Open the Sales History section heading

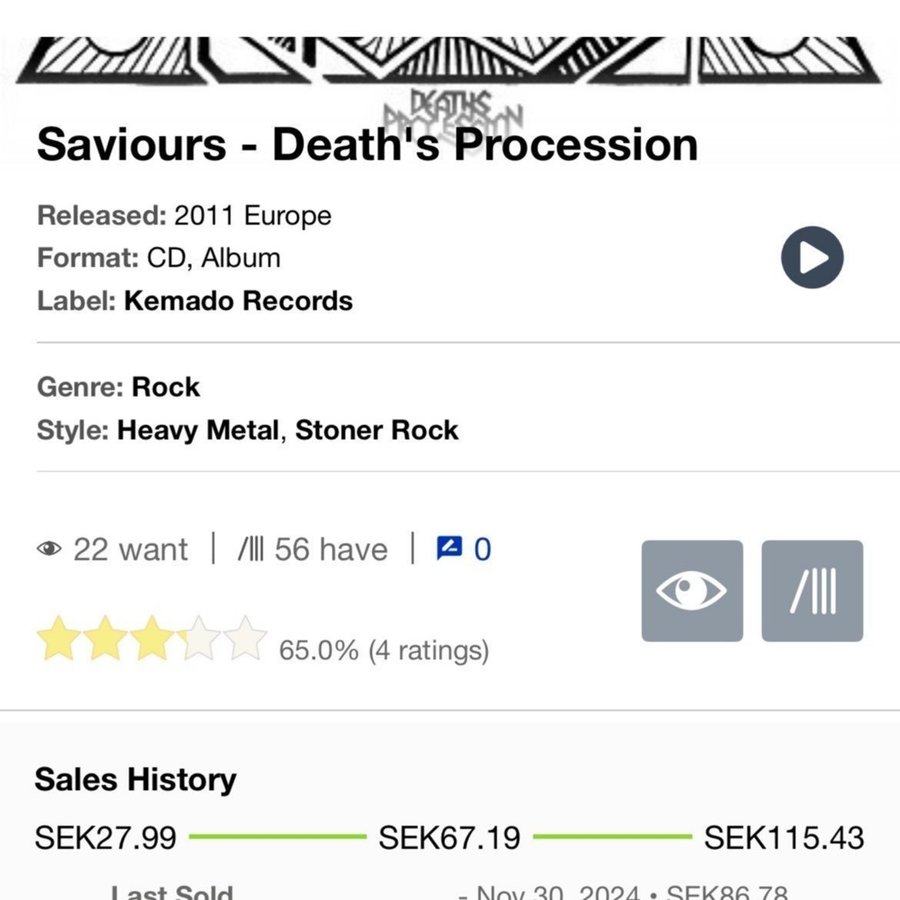coord(136,780)
